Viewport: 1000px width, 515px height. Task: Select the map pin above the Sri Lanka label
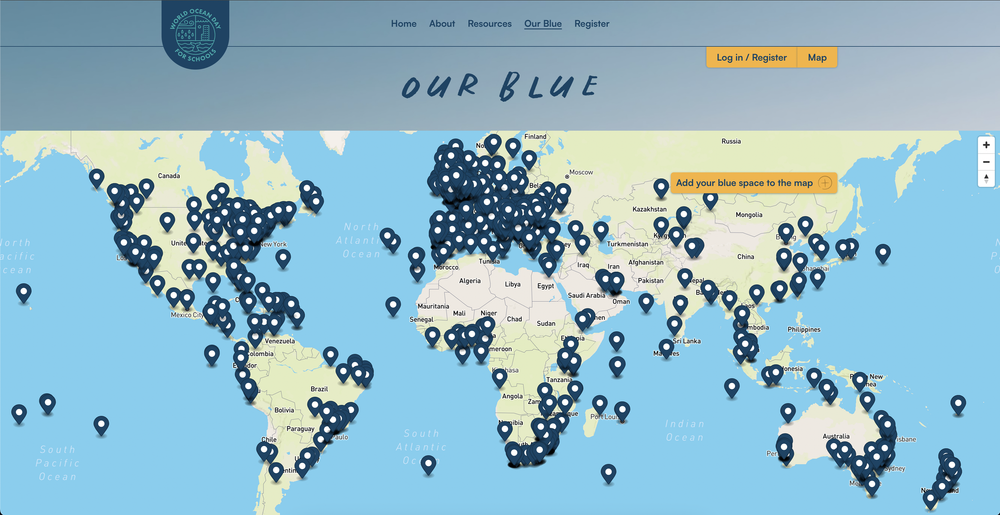(675, 325)
